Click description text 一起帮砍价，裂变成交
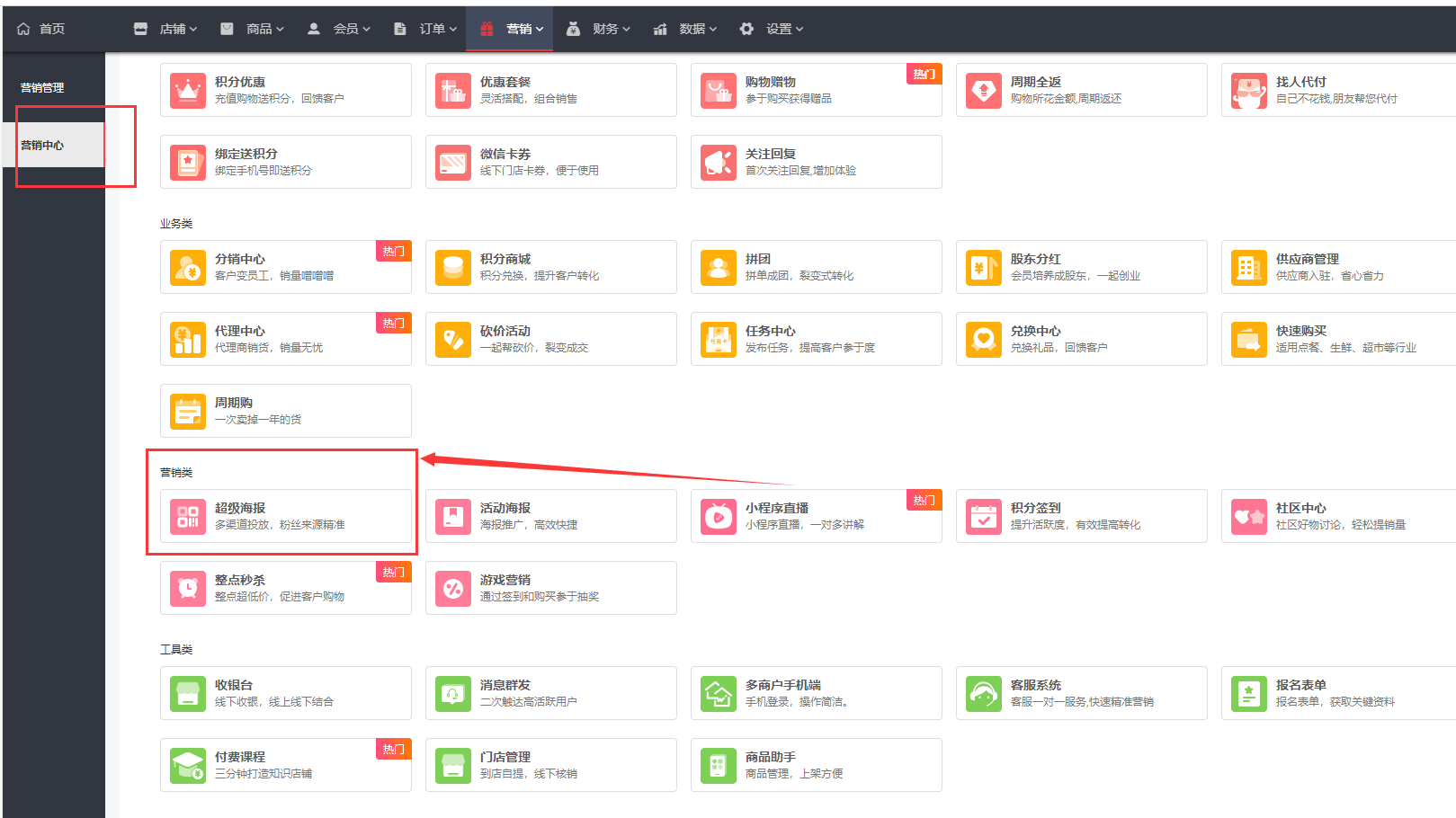This screenshot has width=1456, height=818. click(x=534, y=348)
